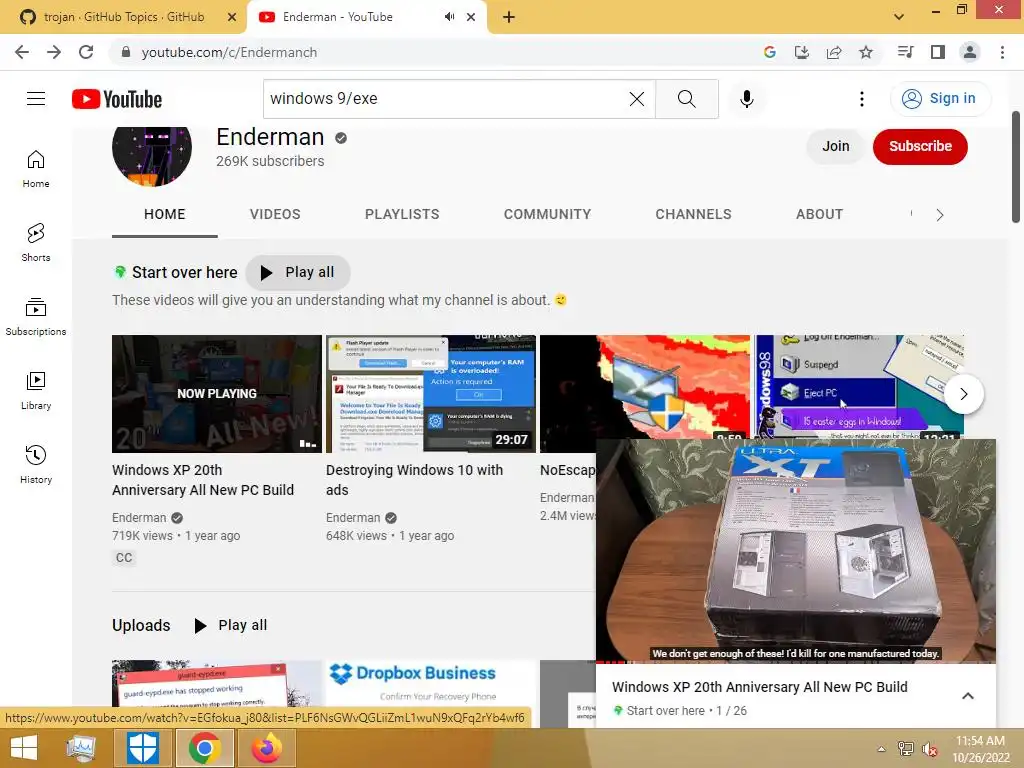Viewport: 1024px width, 768px height.
Task: Open YouTube settings three-dot menu
Action: (x=861, y=99)
